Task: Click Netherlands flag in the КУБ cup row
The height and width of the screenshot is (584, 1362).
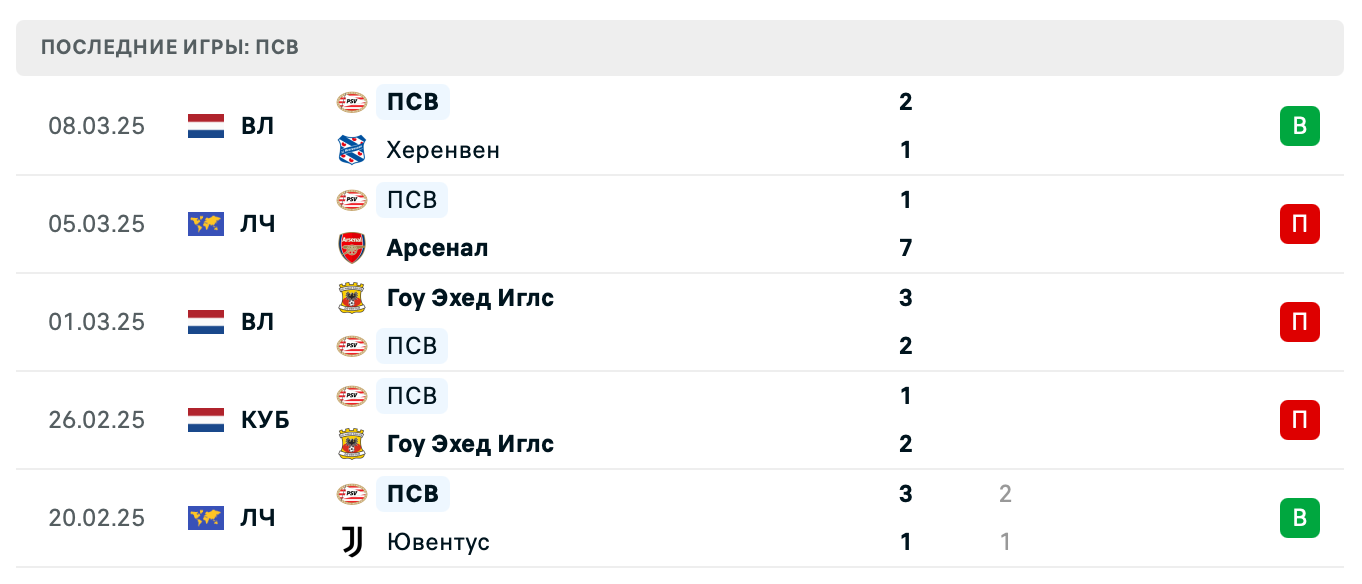Action: (206, 420)
